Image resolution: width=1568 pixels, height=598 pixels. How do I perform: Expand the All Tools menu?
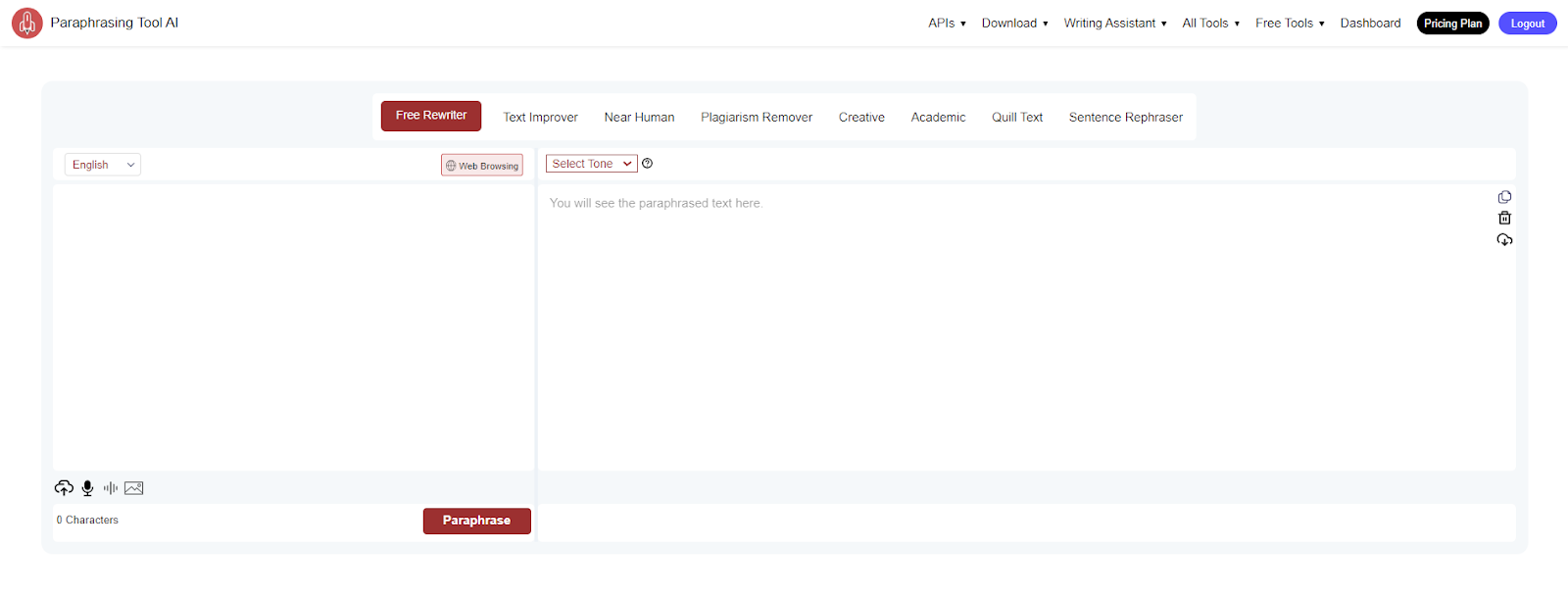click(x=1211, y=23)
